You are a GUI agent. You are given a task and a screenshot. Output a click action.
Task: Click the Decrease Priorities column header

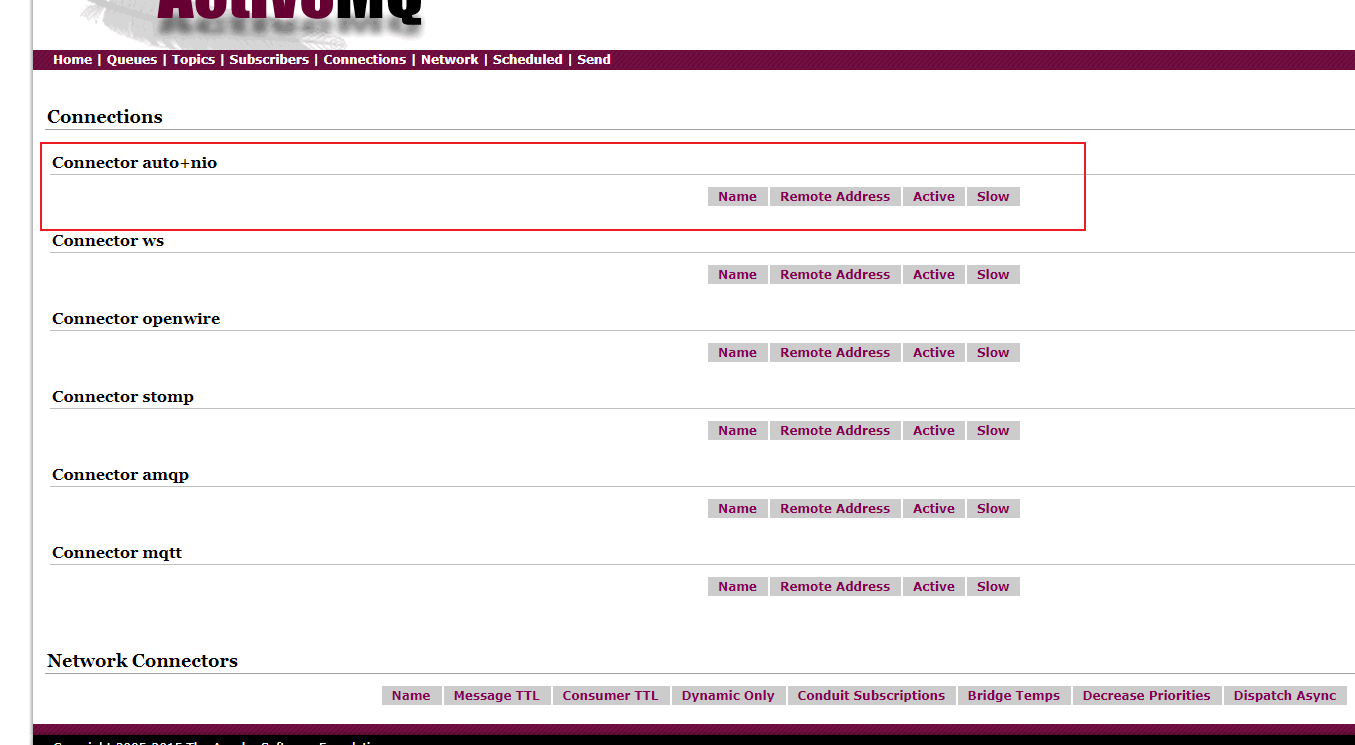(1146, 696)
